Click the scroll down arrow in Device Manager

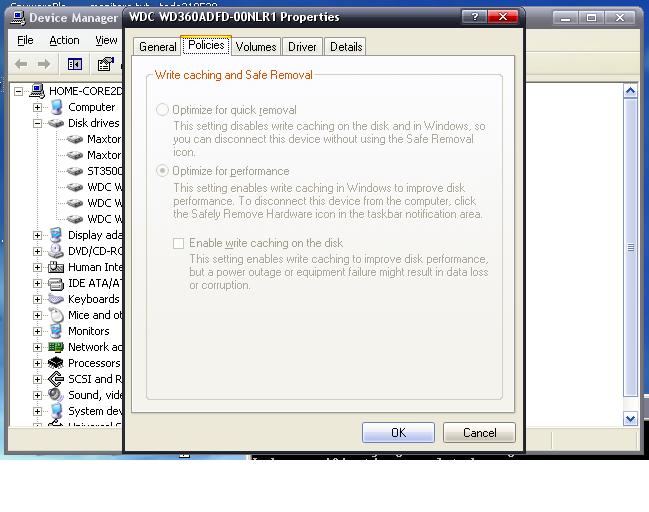[630, 418]
